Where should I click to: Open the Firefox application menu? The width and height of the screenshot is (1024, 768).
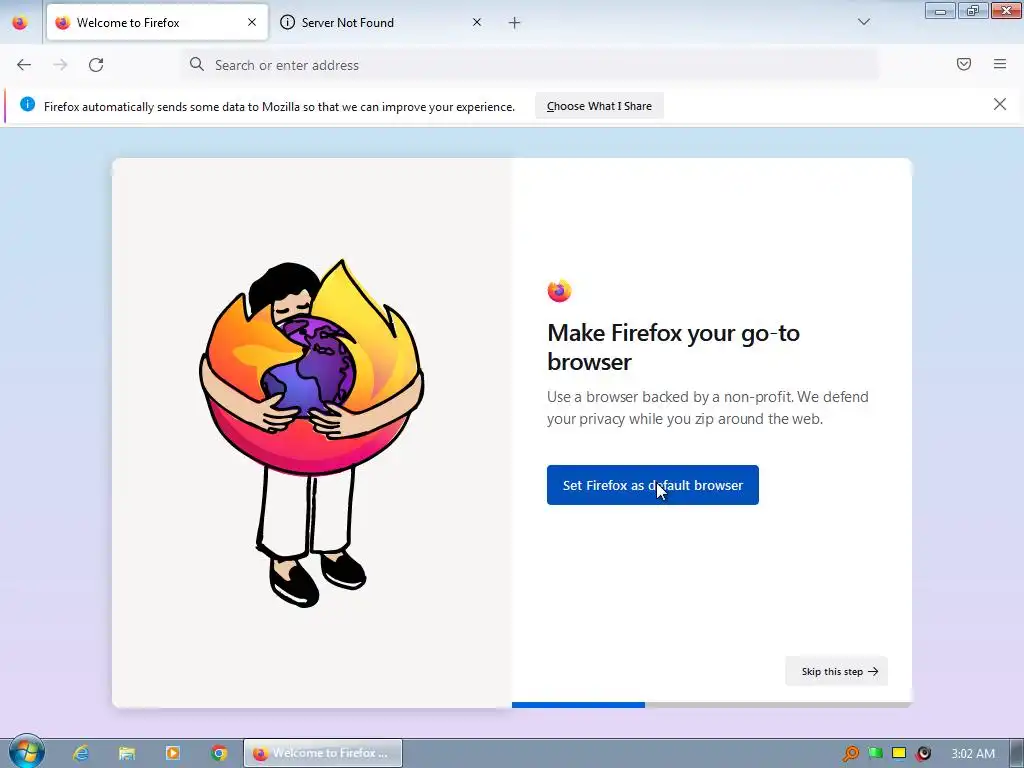click(x=1000, y=64)
